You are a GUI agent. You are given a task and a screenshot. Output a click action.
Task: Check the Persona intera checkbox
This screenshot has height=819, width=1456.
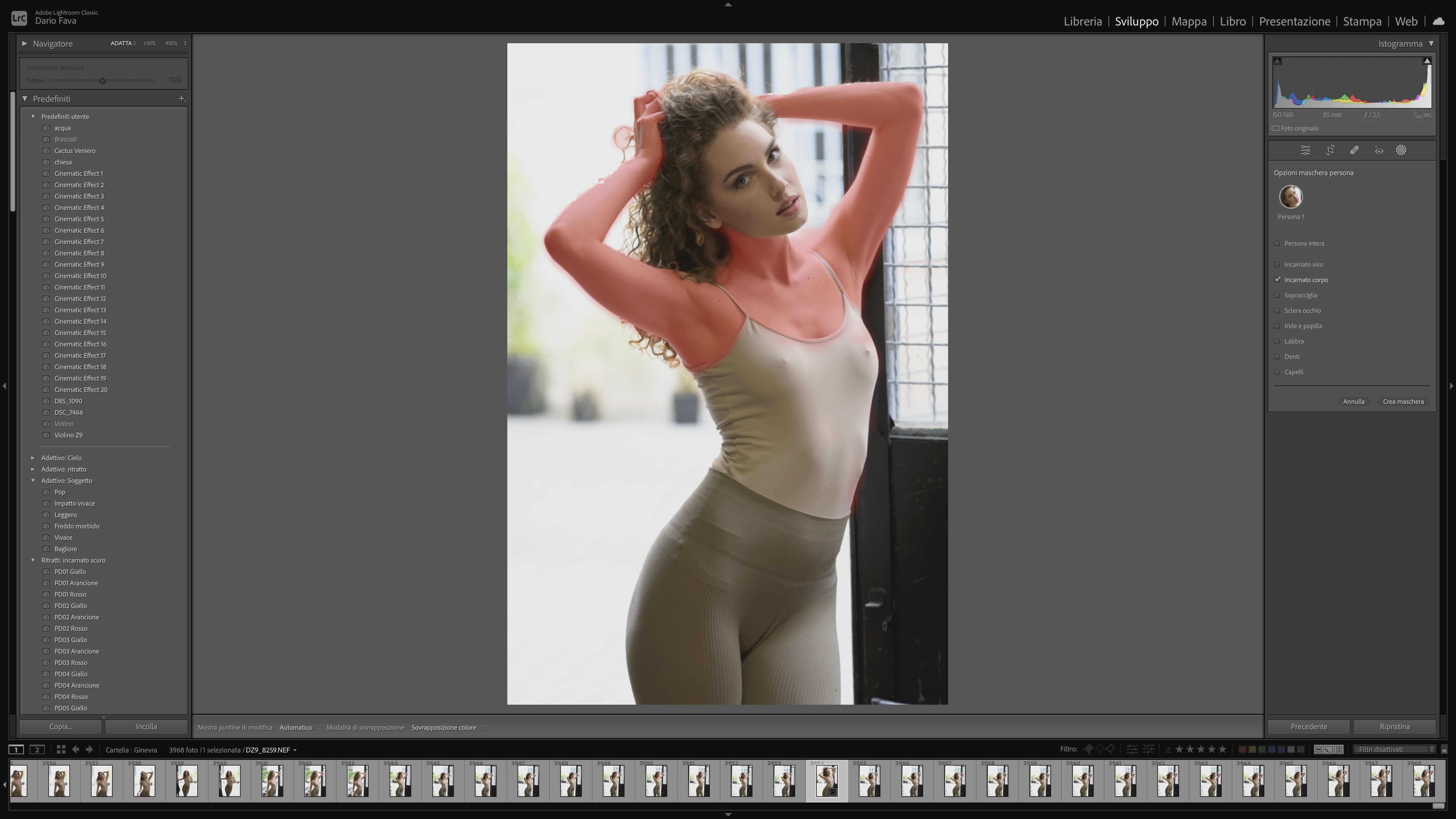coord(1277,244)
